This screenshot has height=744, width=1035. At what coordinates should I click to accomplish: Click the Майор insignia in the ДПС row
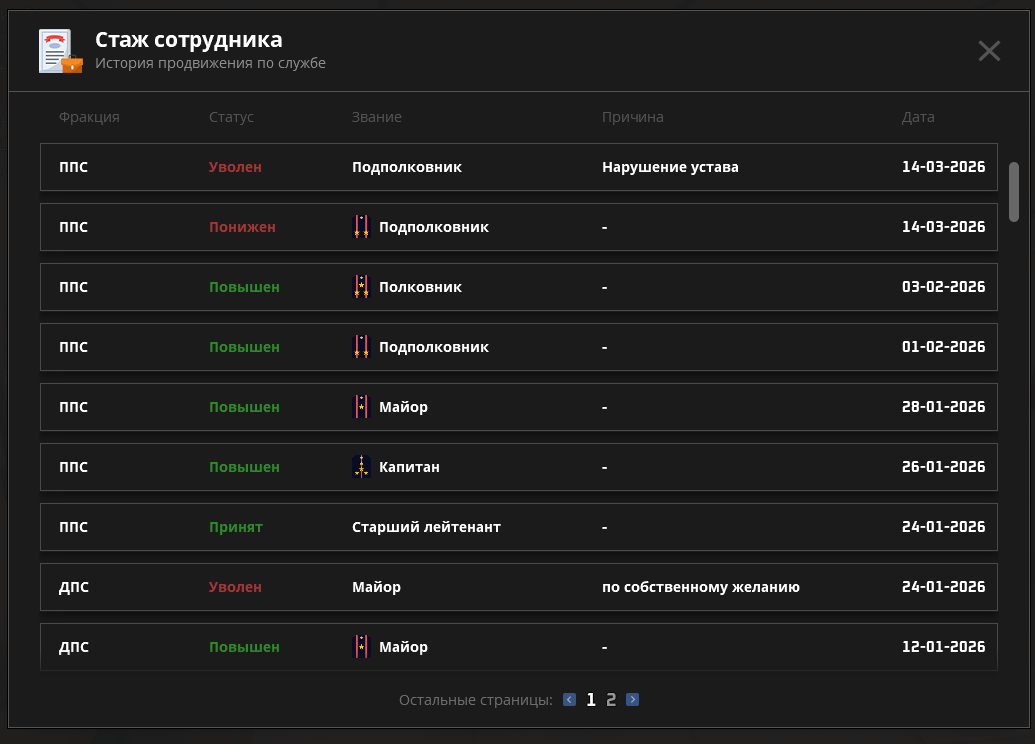coord(363,647)
